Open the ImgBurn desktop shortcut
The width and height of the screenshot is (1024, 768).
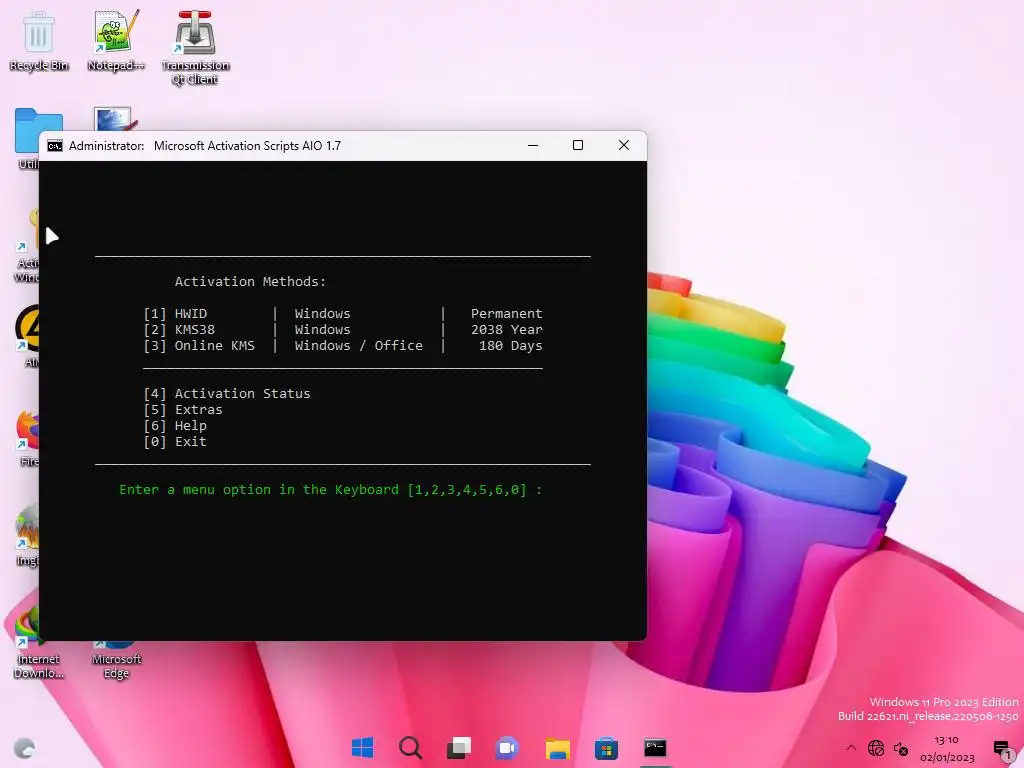pos(27,536)
